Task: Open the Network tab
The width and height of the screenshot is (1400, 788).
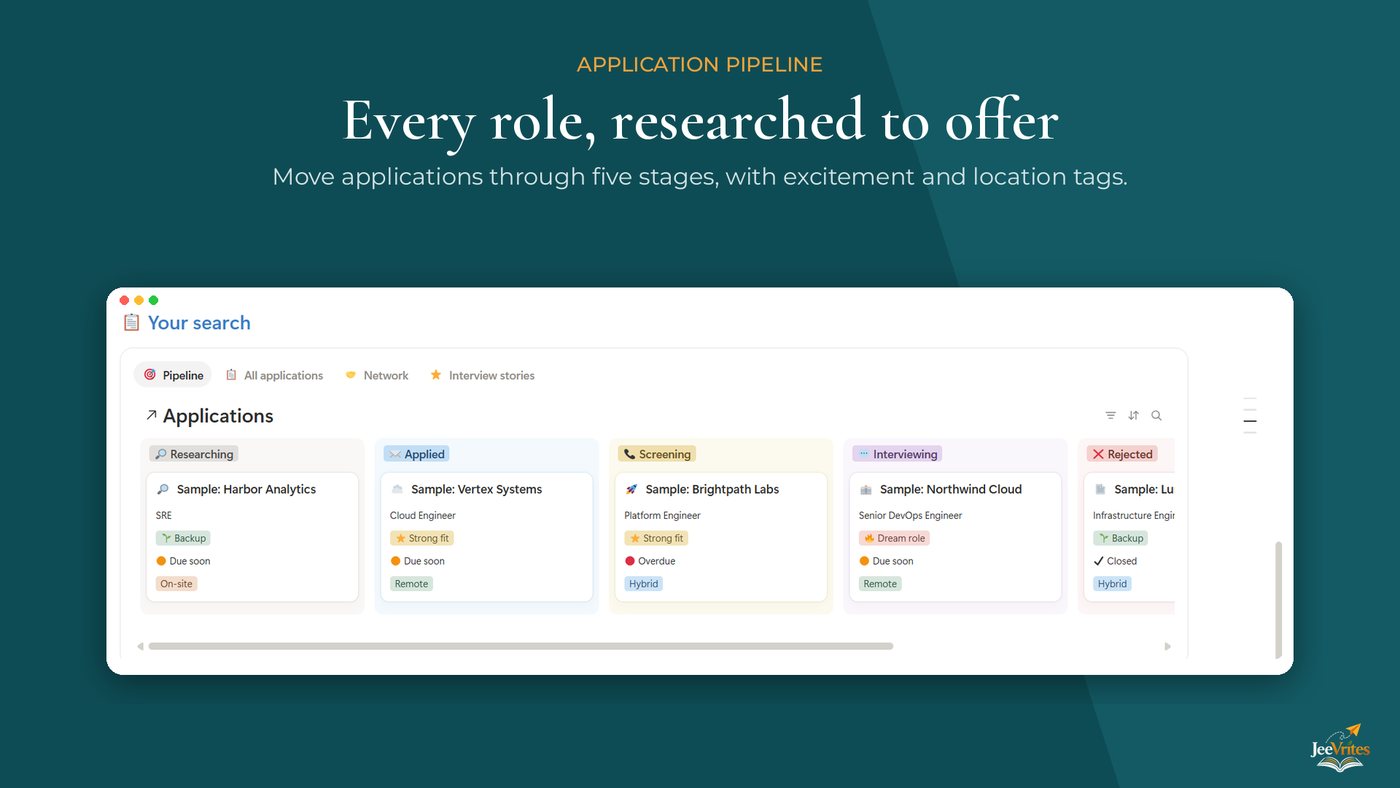Action: point(376,375)
